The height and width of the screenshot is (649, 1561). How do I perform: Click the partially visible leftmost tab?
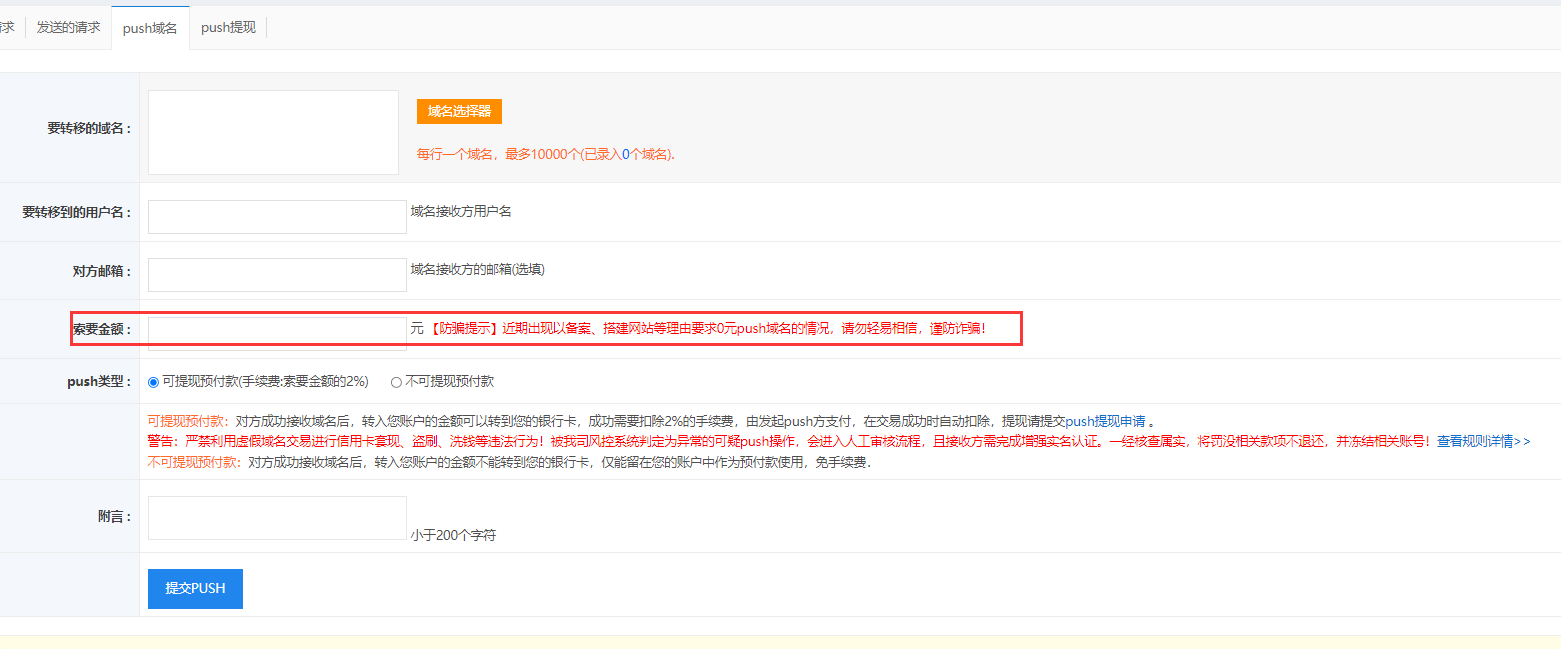pyautogui.click(x=8, y=28)
